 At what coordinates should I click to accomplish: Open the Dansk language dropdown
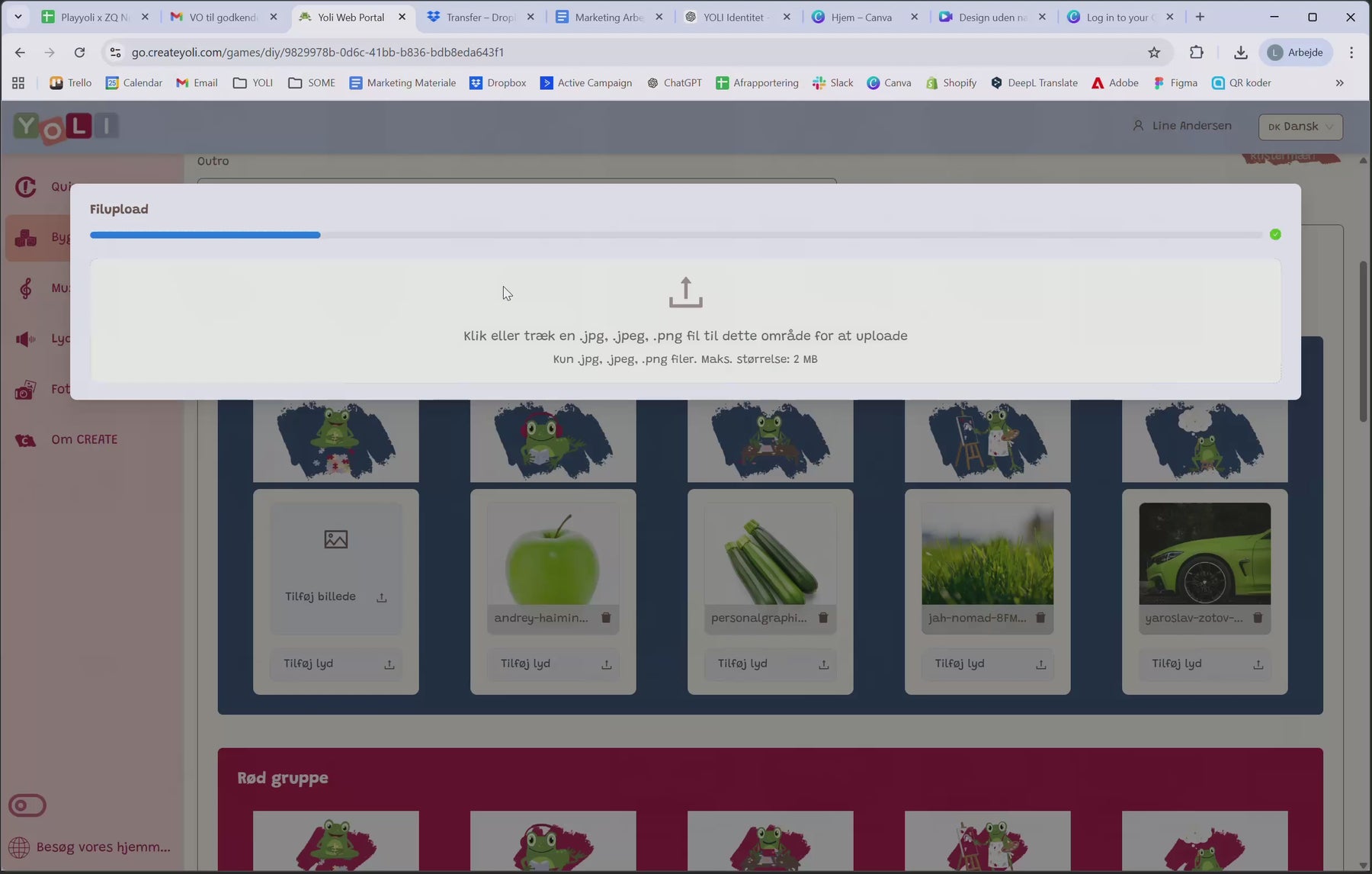pos(1300,127)
